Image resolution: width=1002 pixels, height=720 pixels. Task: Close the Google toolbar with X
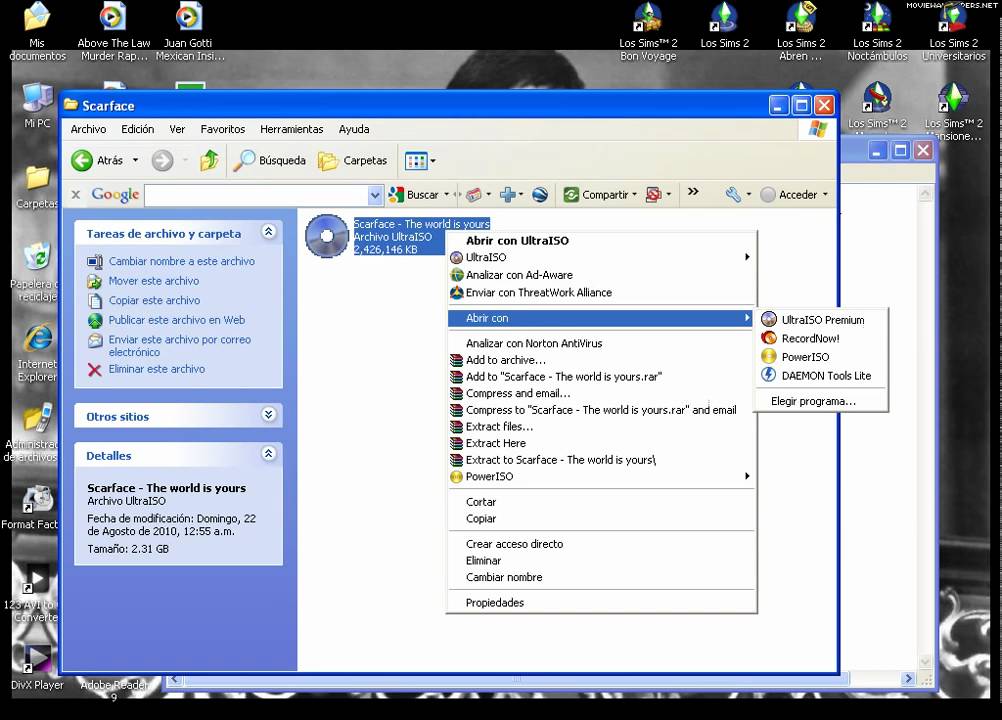(x=76, y=194)
